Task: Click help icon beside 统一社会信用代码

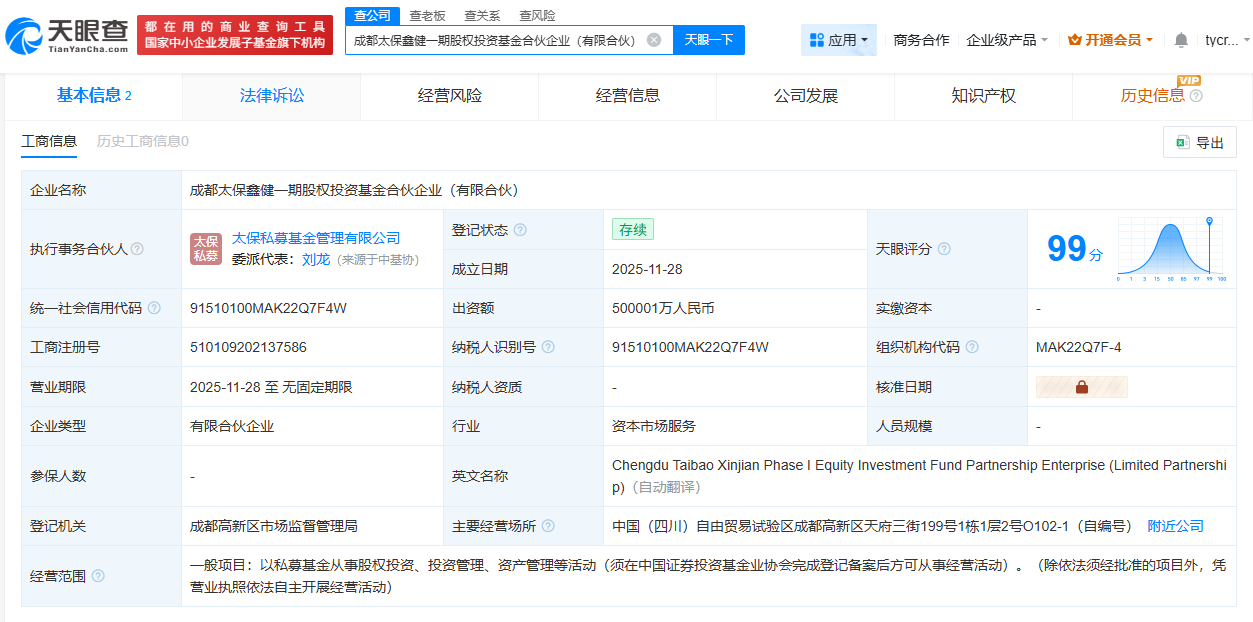Action: pos(154,308)
